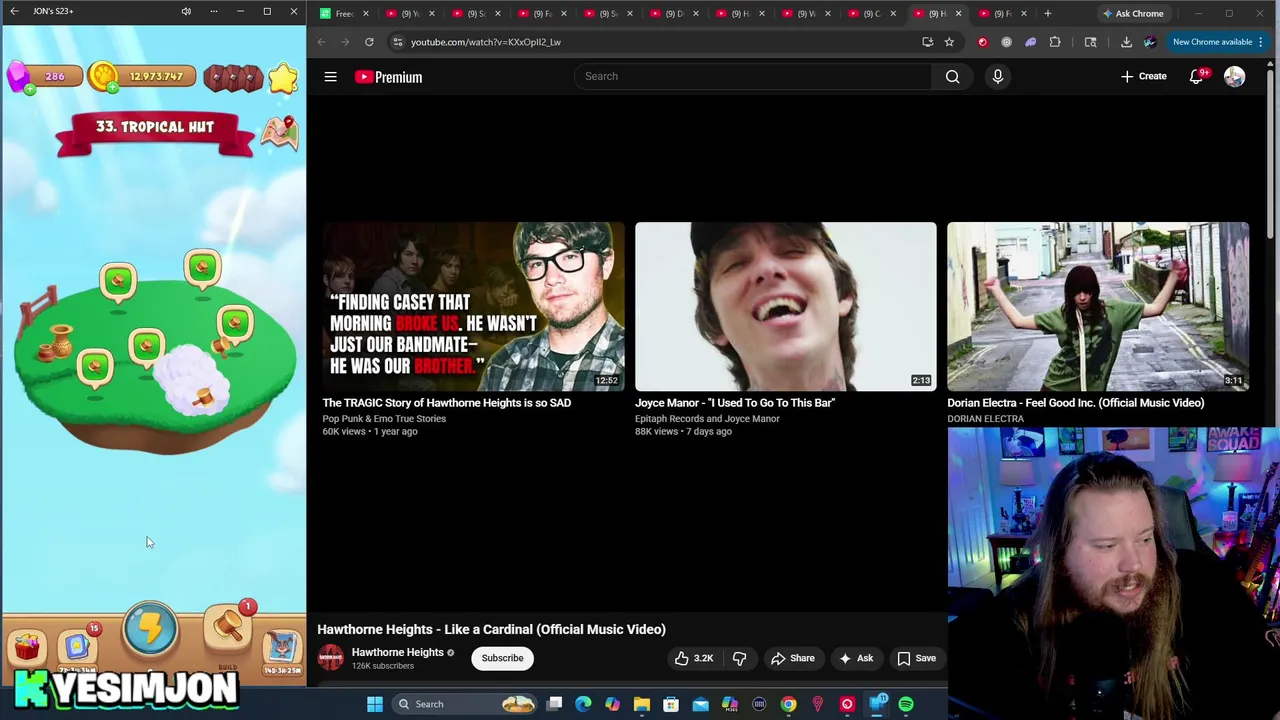Open the three-dot menu in phone mirror title bar
1280x720 pixels.
click(213, 11)
